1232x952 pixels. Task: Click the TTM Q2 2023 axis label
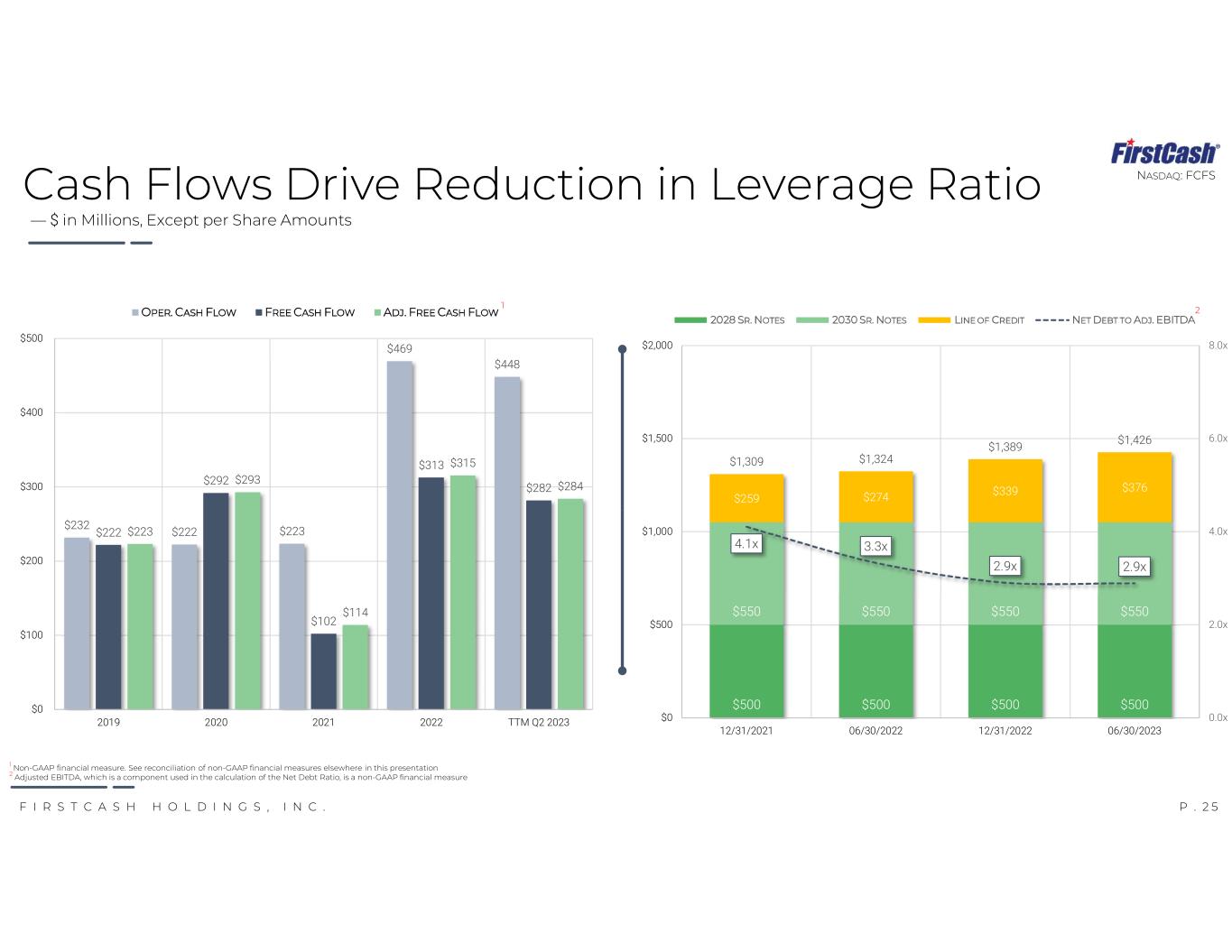pos(538,723)
